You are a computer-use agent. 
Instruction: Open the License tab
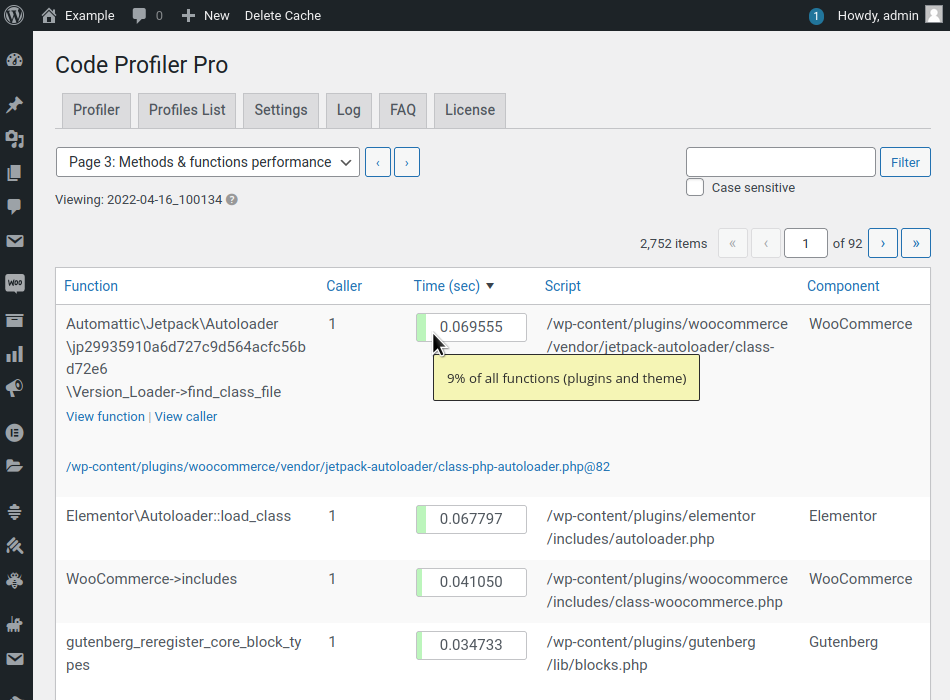[x=470, y=110]
